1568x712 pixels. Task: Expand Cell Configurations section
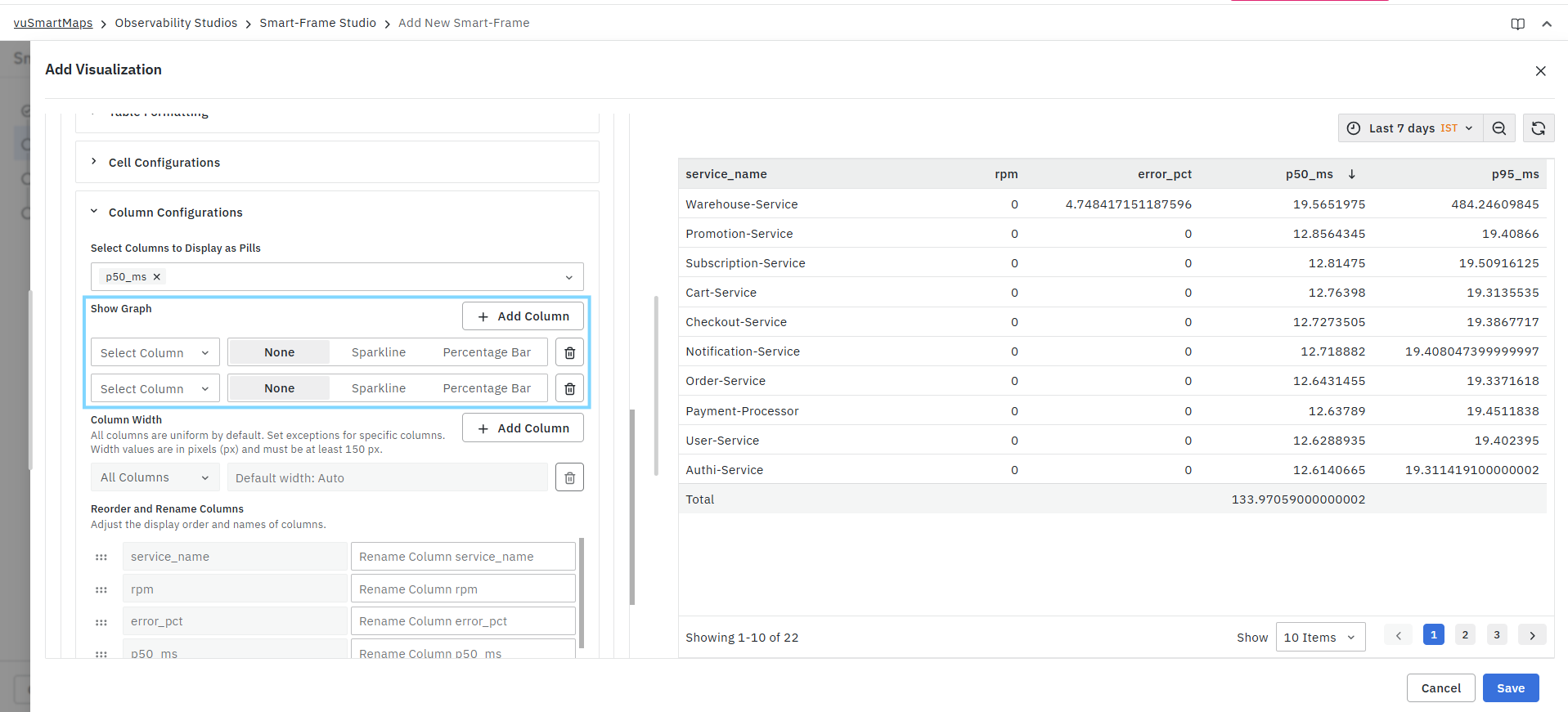pyautogui.click(x=337, y=162)
